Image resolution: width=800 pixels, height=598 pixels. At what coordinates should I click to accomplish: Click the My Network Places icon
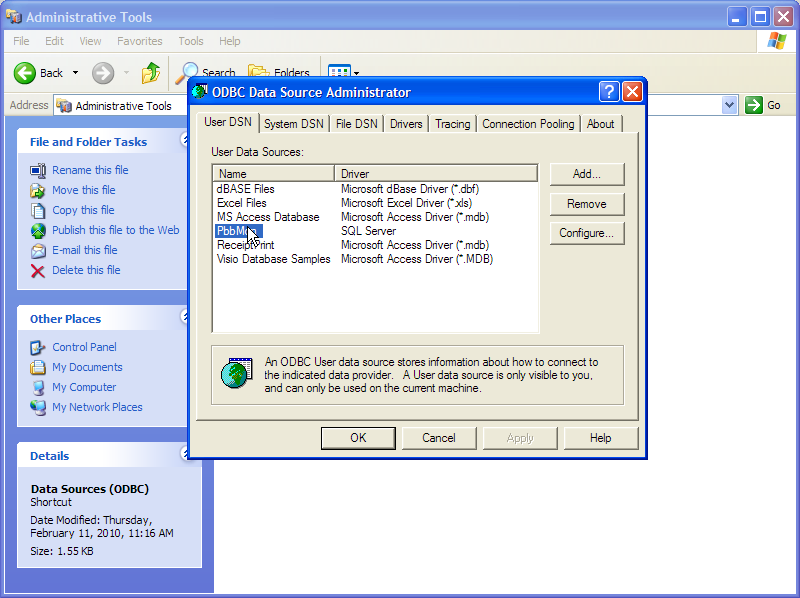click(x=38, y=407)
